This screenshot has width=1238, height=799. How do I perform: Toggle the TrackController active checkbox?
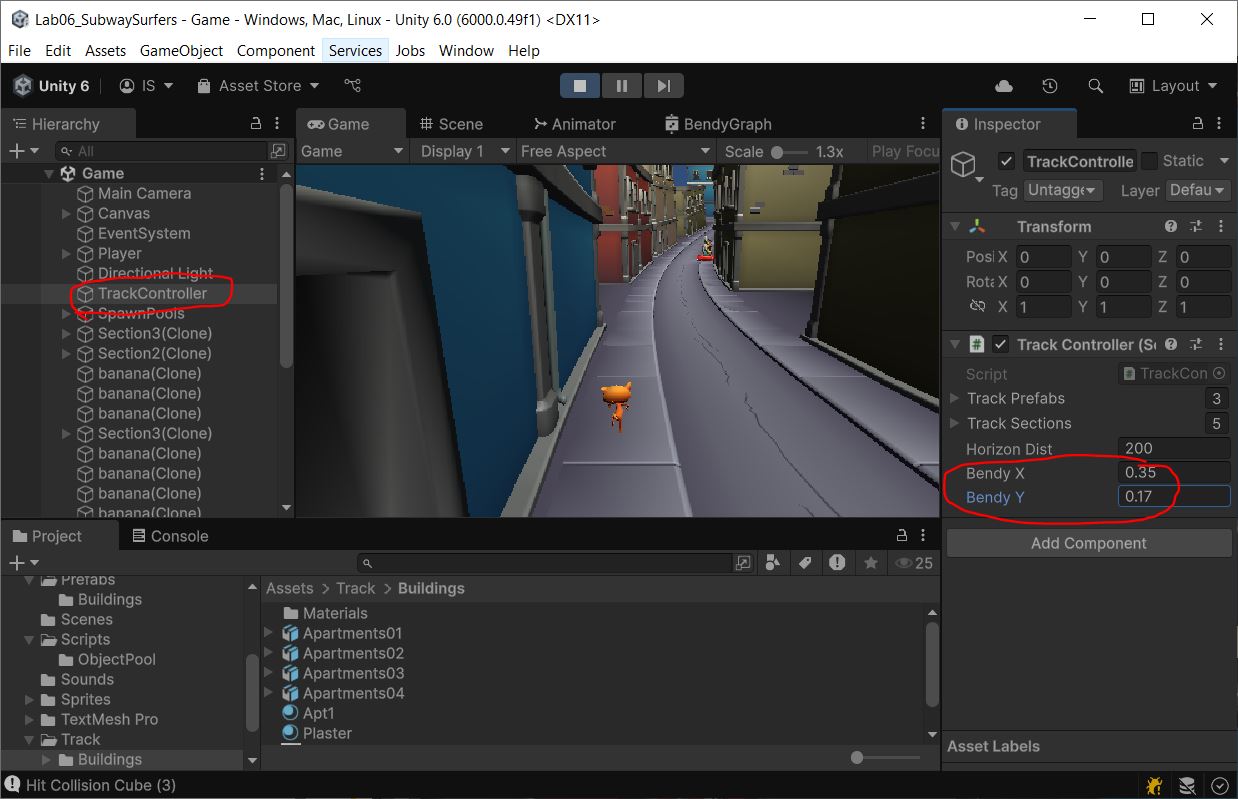pyautogui.click(x=1007, y=161)
